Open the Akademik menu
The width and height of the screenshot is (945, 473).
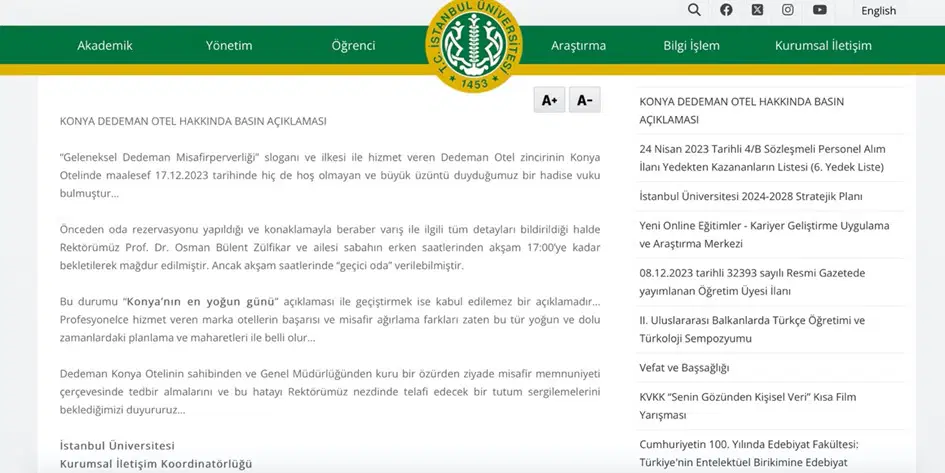[105, 45]
